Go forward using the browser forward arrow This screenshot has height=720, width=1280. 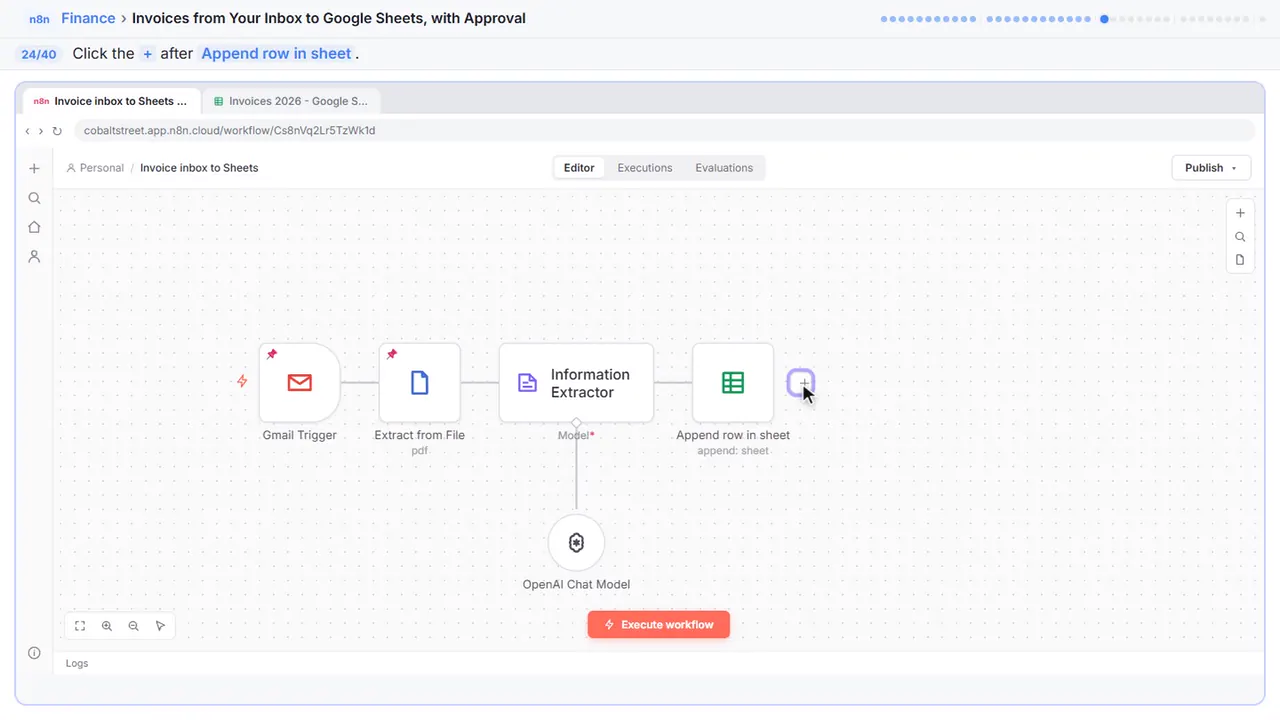point(41,131)
